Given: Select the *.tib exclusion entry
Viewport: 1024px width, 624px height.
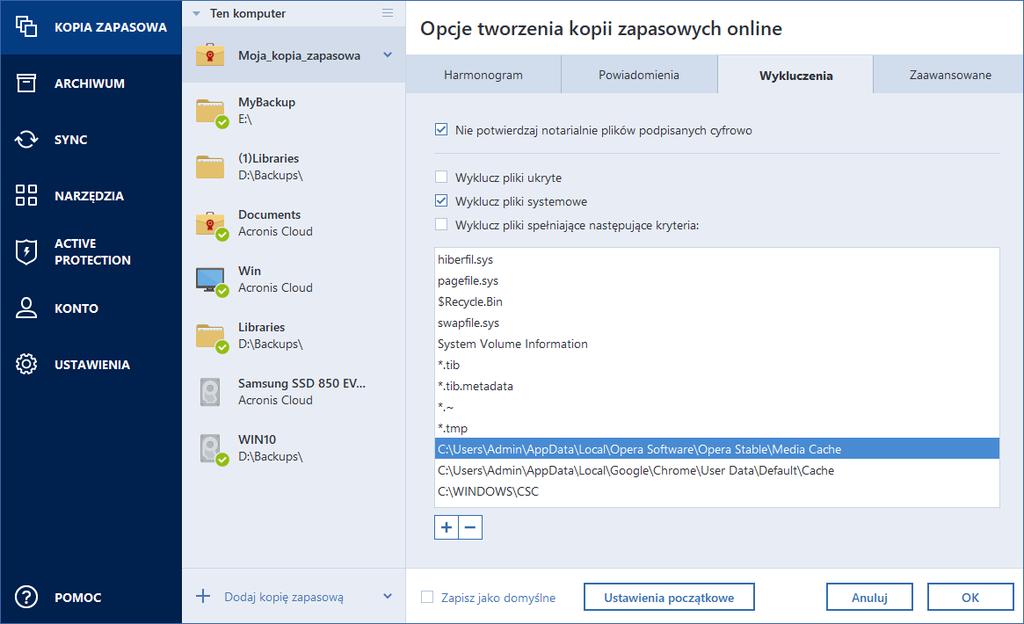Looking at the screenshot, I should click(x=716, y=365).
